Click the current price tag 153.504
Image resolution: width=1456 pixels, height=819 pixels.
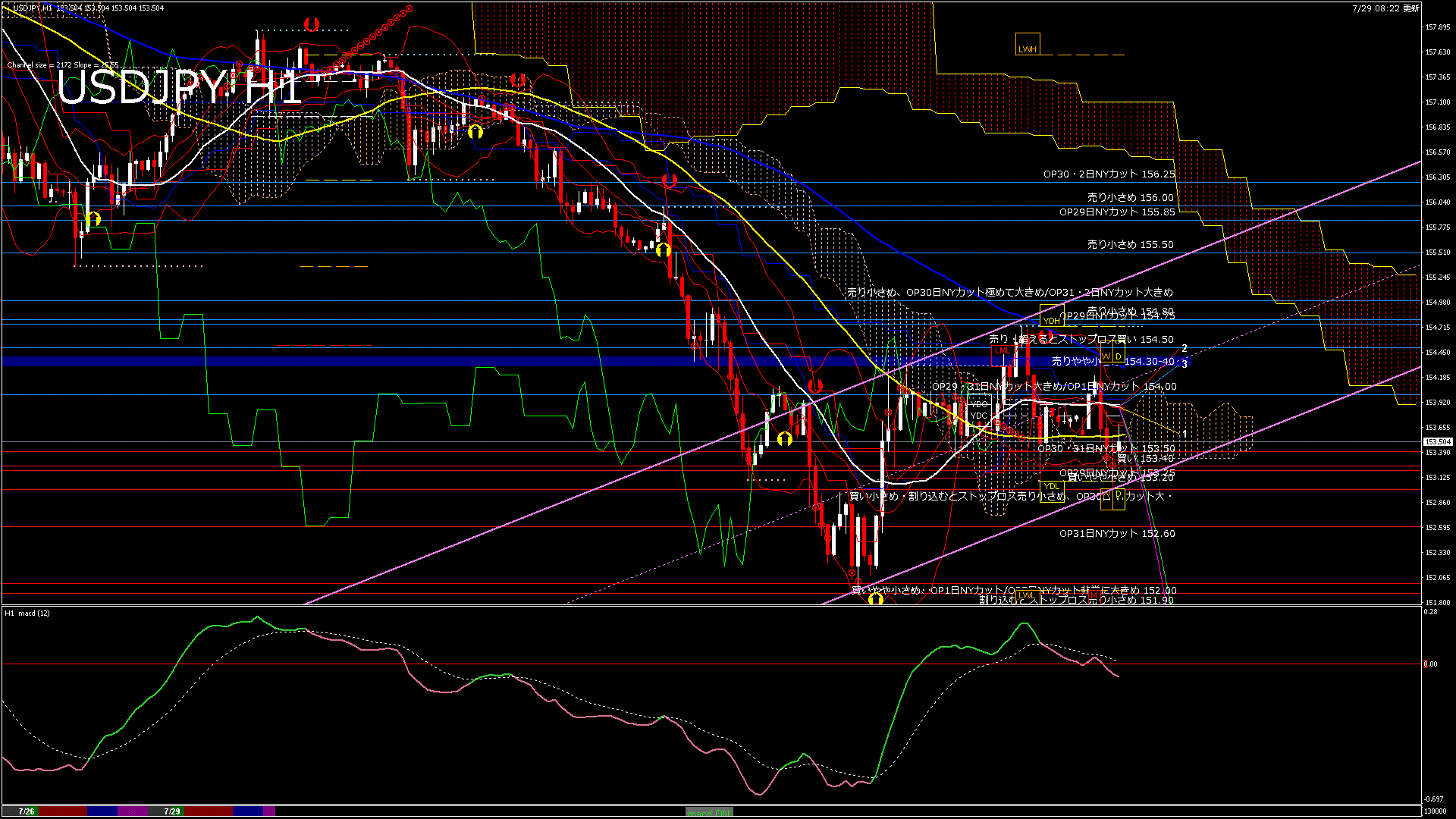pyautogui.click(x=1438, y=441)
